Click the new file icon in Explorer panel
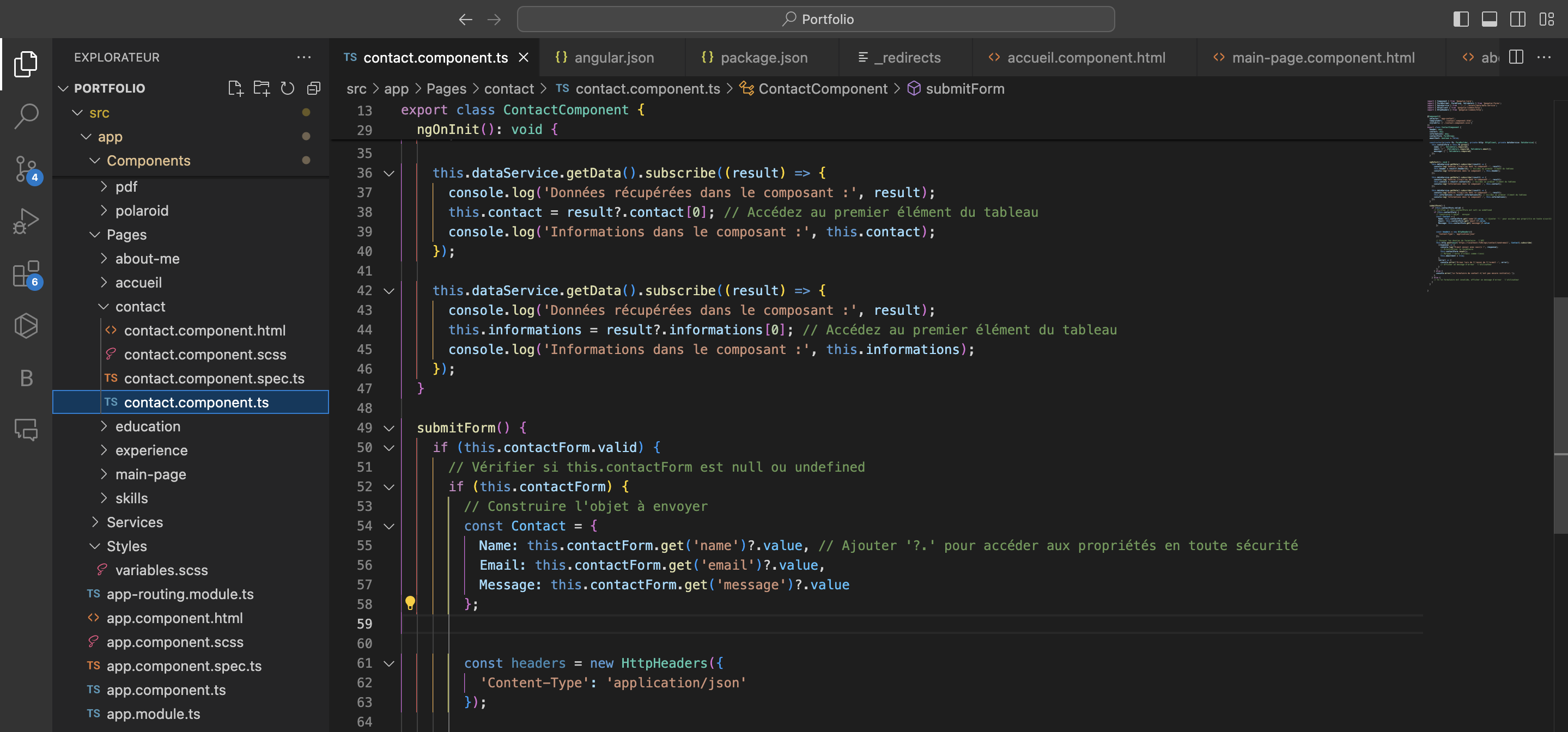The height and width of the screenshot is (732, 1568). [234, 89]
